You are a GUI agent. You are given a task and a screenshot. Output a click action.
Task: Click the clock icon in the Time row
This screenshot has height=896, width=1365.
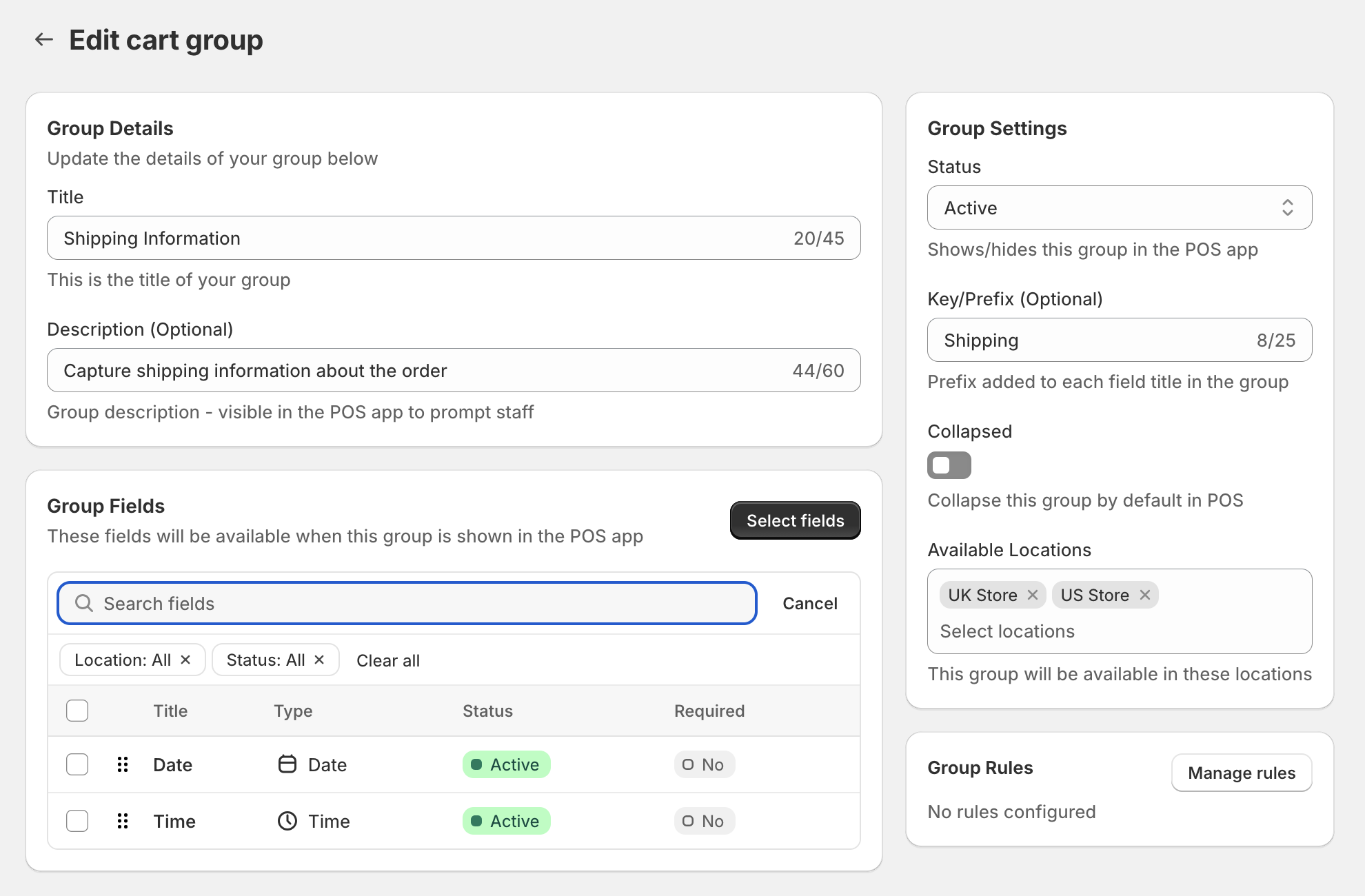pyautogui.click(x=287, y=821)
